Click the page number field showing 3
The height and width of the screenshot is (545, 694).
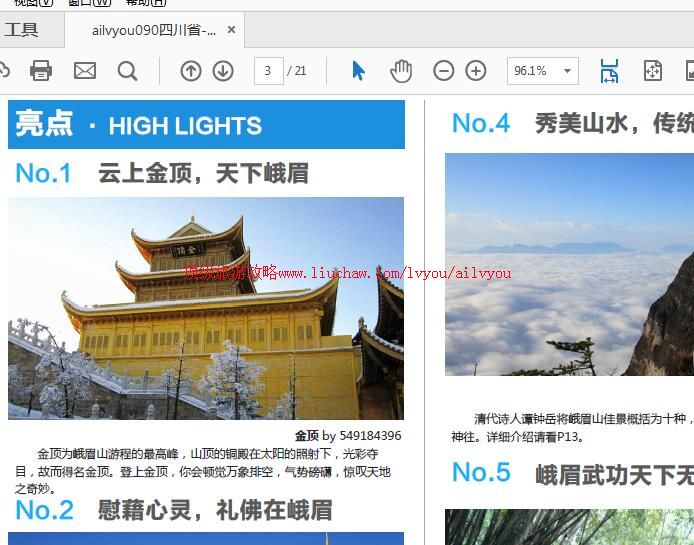[x=268, y=70]
